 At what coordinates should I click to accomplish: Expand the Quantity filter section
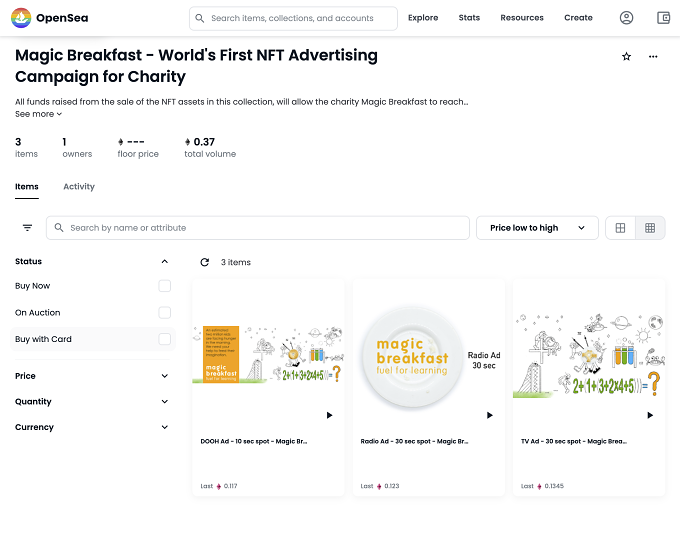[x=165, y=402]
